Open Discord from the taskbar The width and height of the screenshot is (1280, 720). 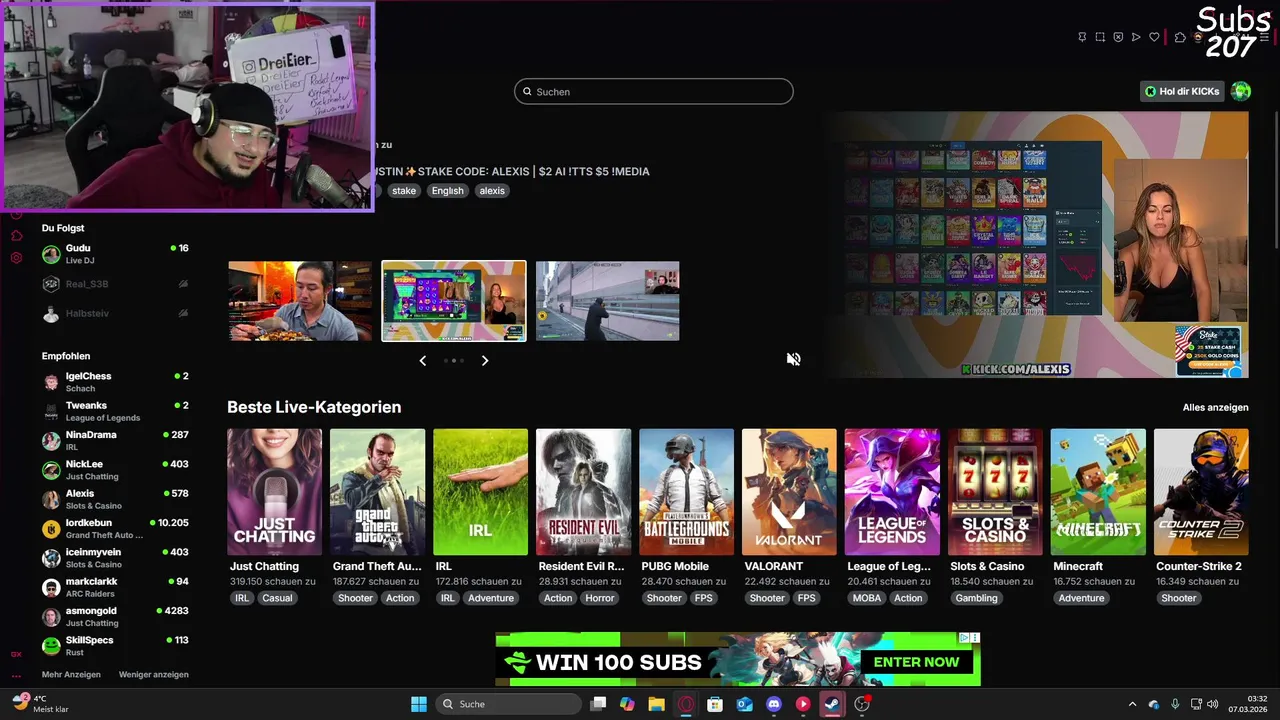point(773,704)
